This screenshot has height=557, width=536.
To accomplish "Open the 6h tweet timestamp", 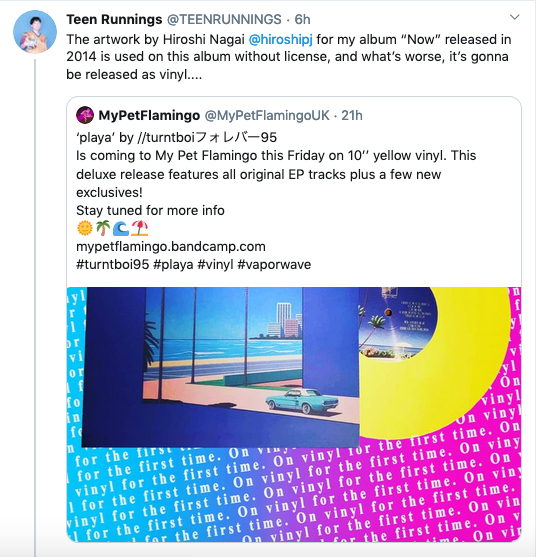I will click(302, 19).
